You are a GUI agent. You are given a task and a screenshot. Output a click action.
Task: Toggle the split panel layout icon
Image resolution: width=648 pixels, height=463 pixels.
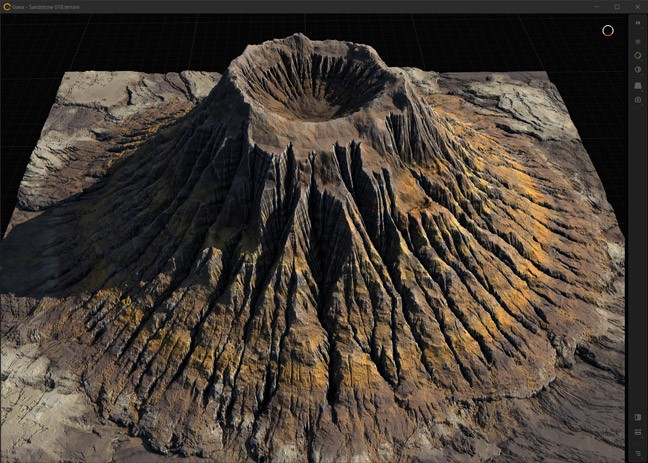pyautogui.click(x=638, y=417)
